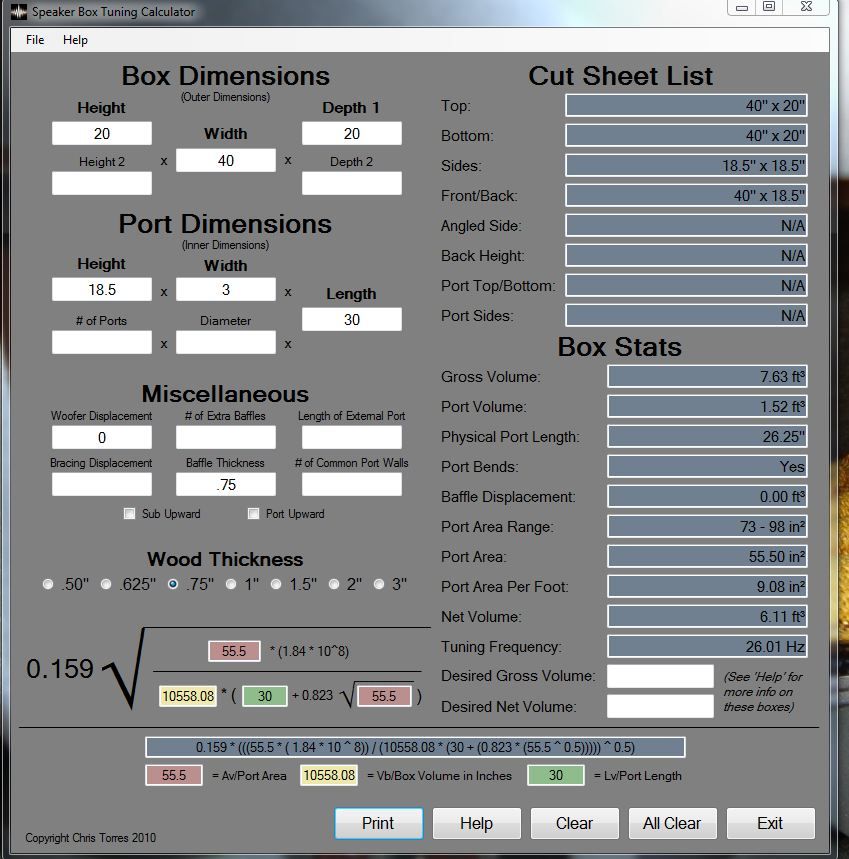Click the Port Area value 55.50 in²

[707, 557]
